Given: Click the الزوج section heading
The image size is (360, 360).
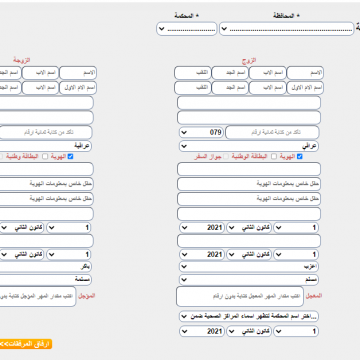Looking at the screenshot, I should tap(249, 60).
